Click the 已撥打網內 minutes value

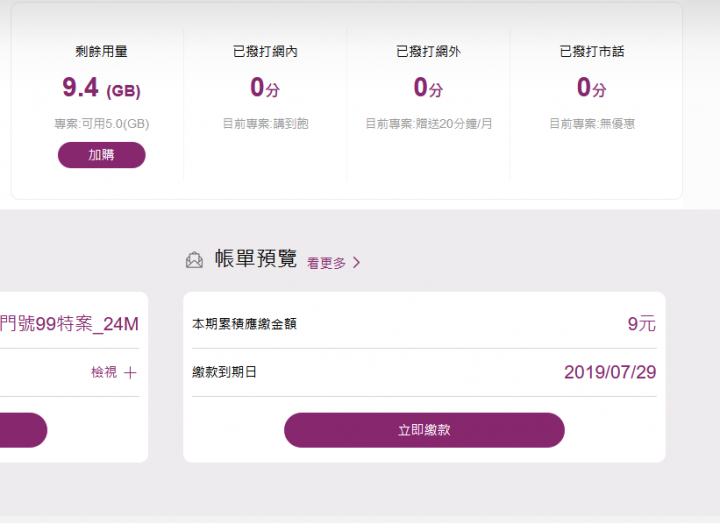click(265, 87)
